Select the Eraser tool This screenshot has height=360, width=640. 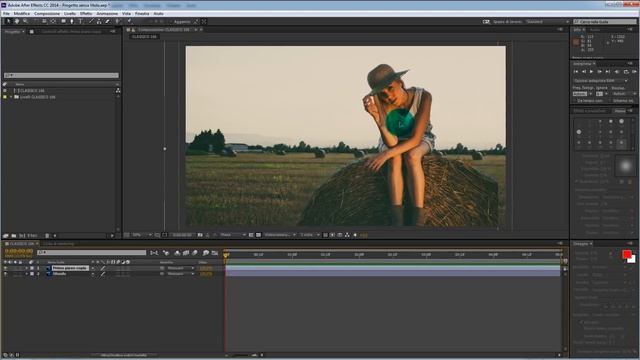(x=108, y=21)
